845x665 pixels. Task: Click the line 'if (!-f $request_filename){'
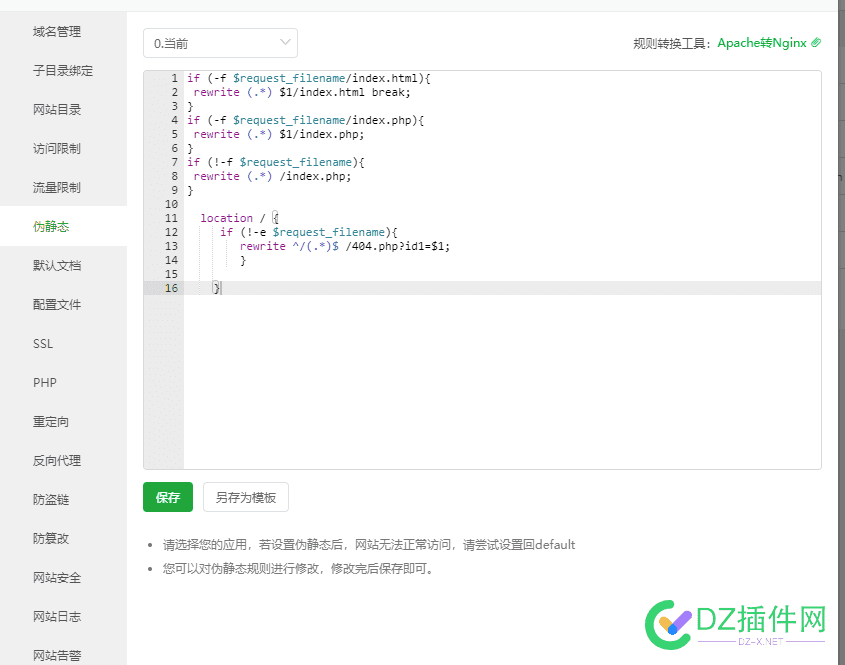pos(276,162)
